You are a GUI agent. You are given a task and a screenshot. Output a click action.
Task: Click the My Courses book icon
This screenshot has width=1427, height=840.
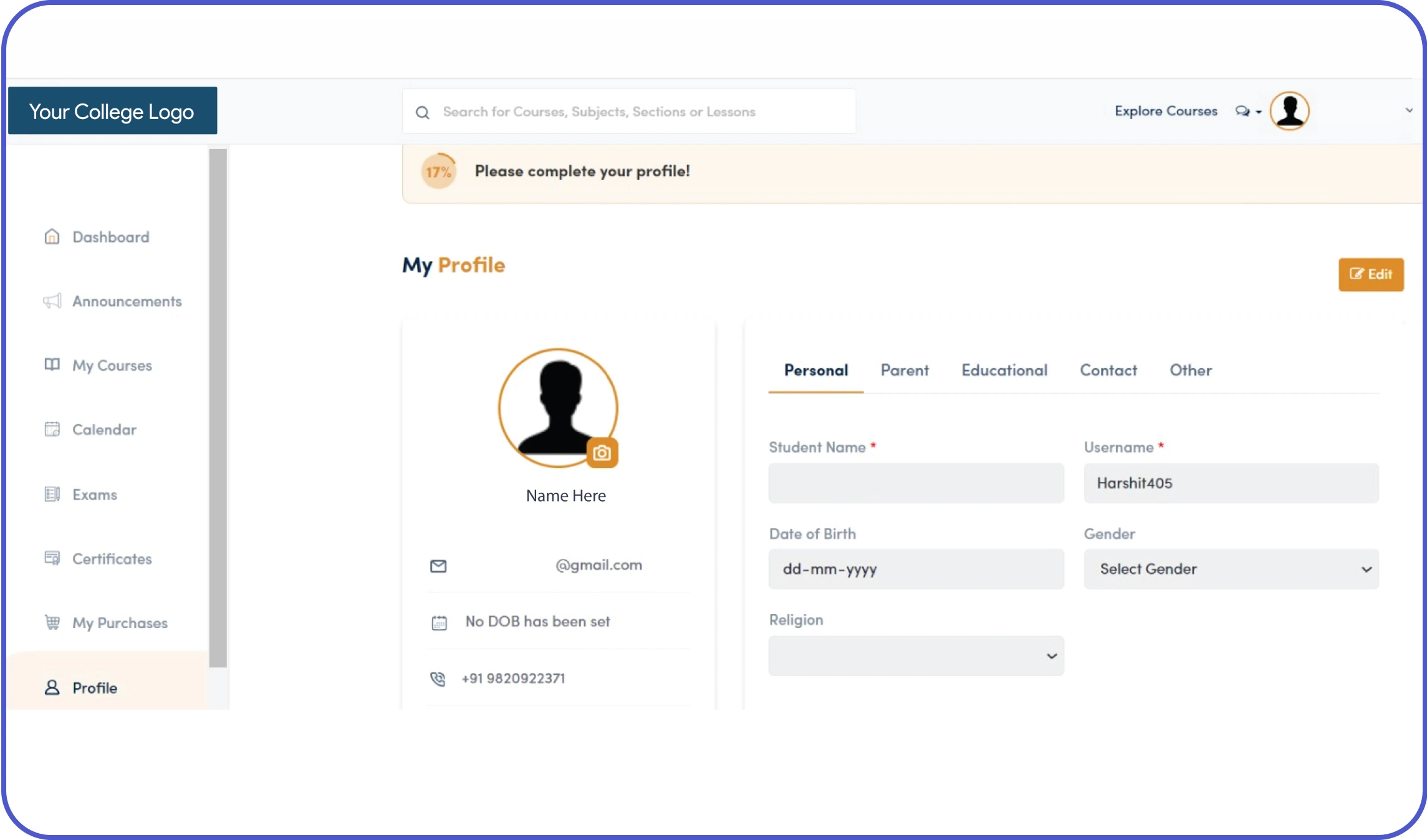52,365
